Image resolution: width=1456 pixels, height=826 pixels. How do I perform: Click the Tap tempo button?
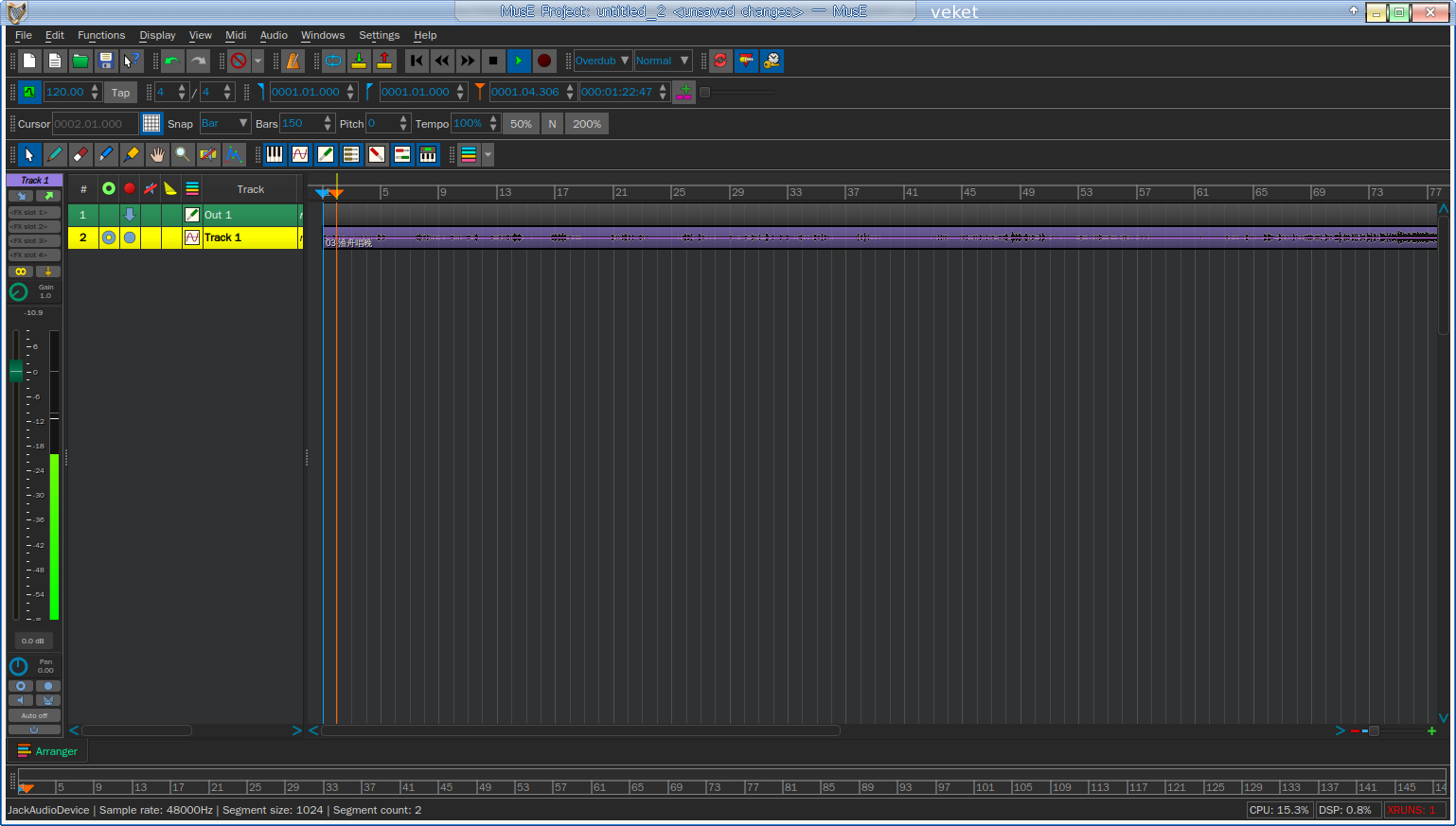coord(120,93)
